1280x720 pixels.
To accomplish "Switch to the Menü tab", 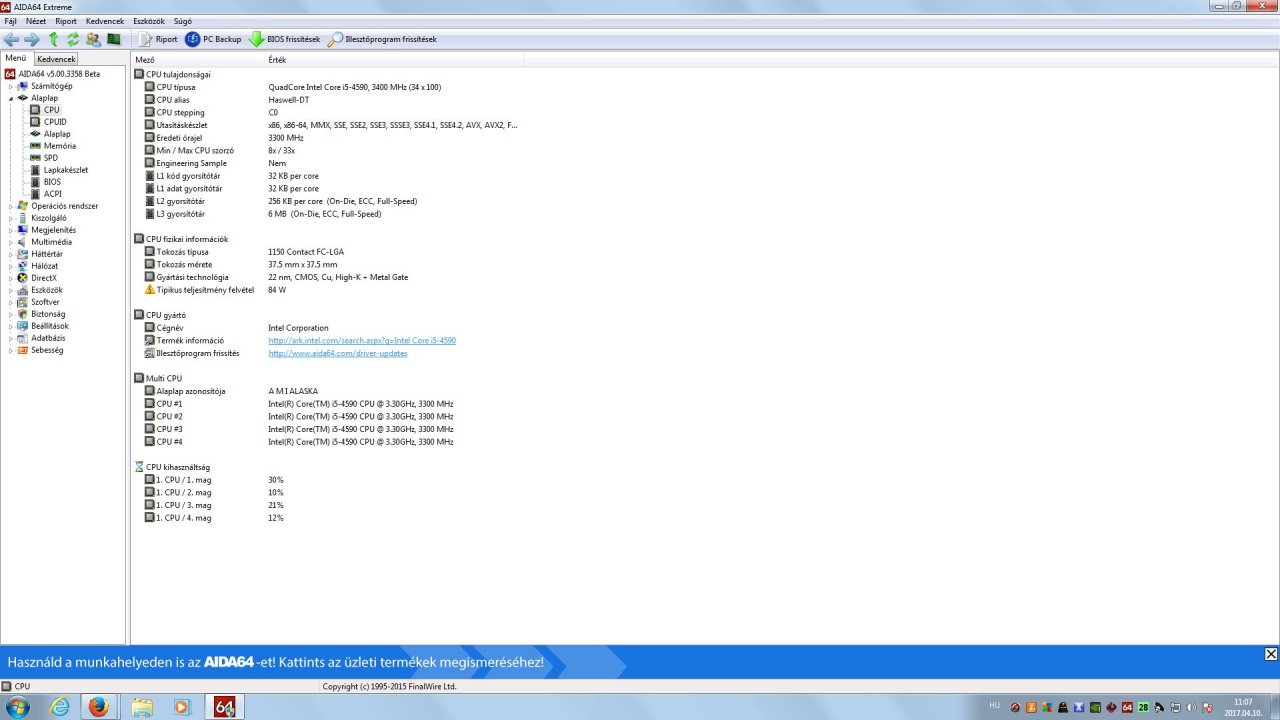I will click(16, 58).
